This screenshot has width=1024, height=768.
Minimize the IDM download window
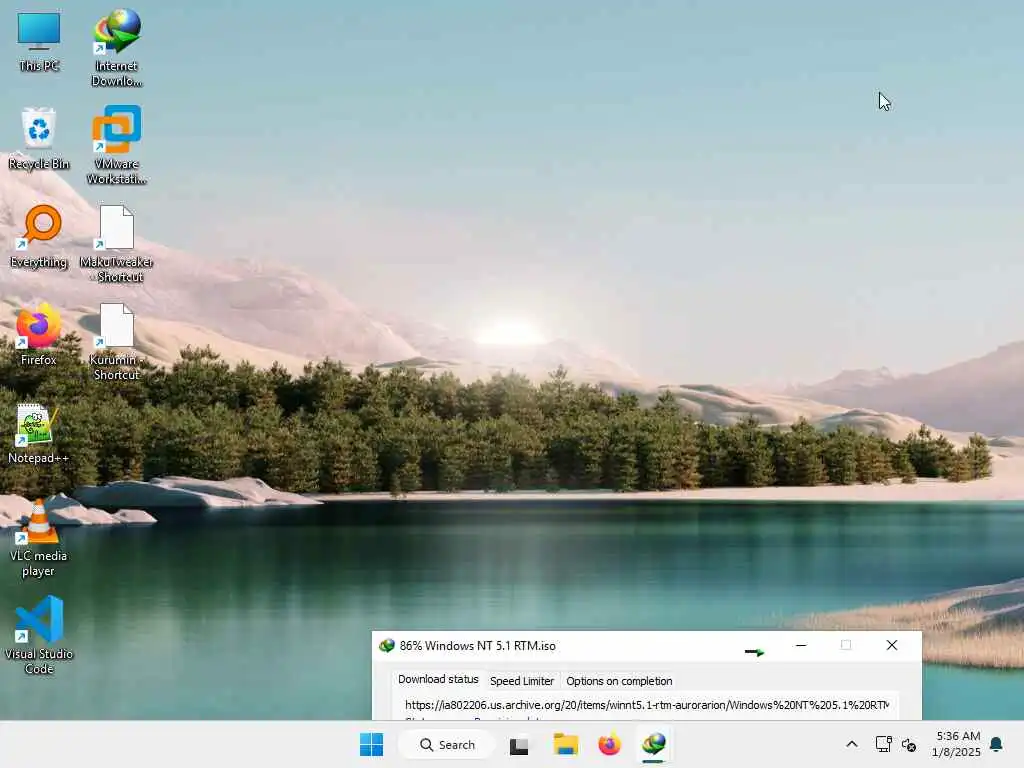pyautogui.click(x=801, y=645)
